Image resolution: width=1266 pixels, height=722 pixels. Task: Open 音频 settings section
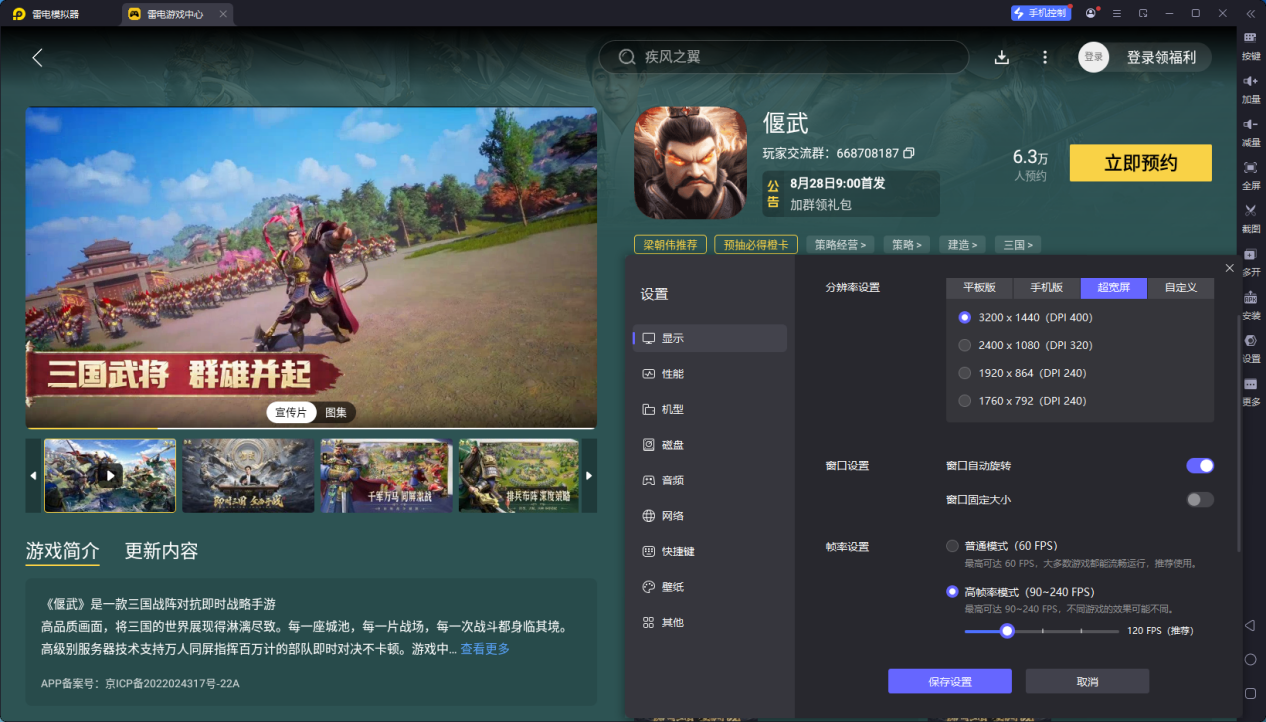coord(711,480)
